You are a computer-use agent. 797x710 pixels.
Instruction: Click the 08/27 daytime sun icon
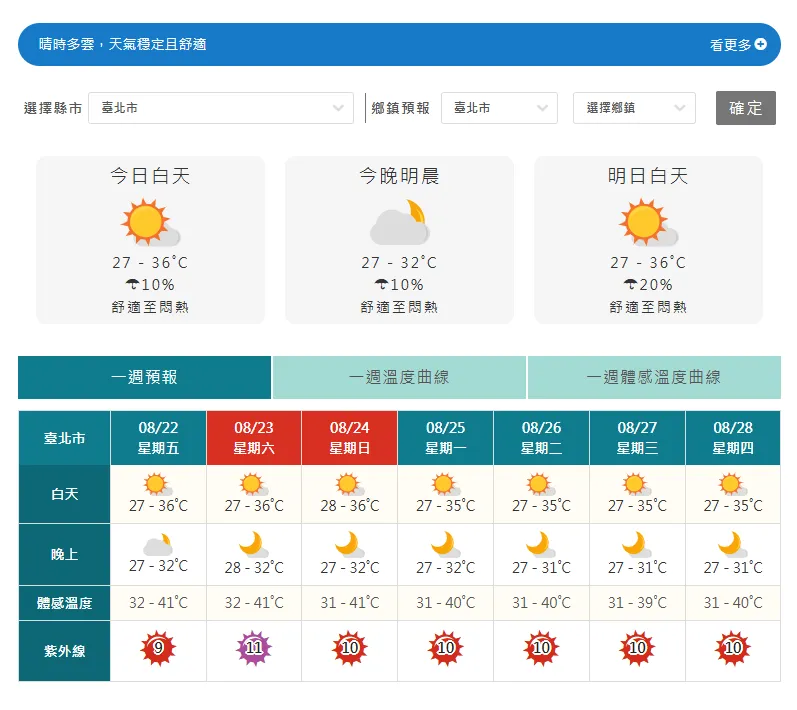(637, 484)
